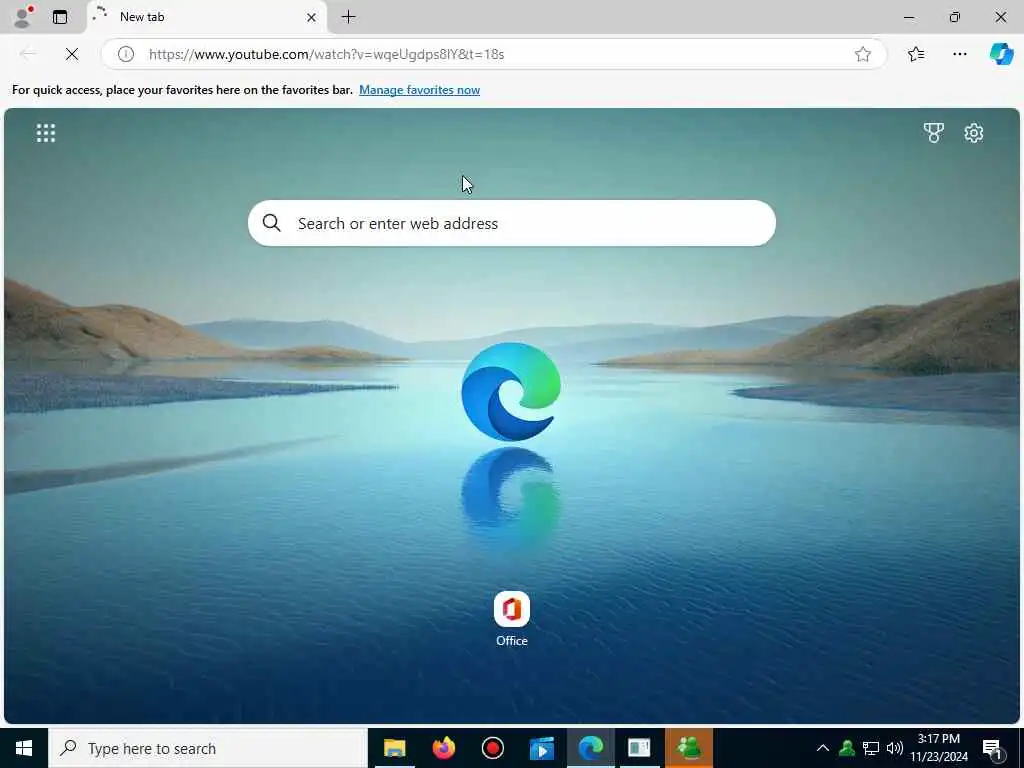Screen dimensions: 1024x768
Task: Open the Office quick link tile
Action: [x=511, y=619]
